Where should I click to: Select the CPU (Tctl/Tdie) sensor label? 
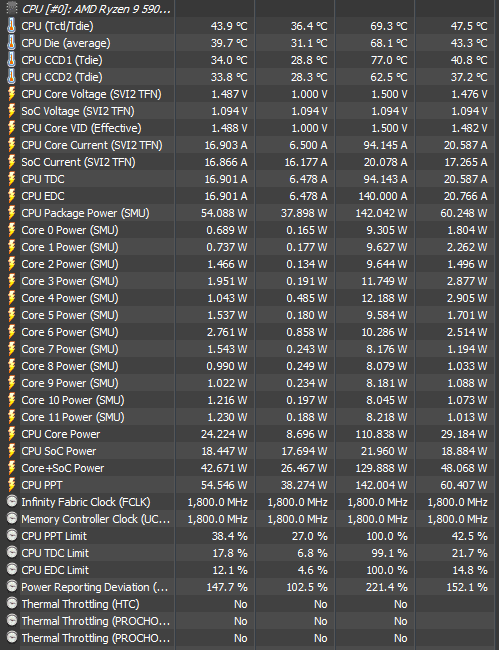(x=58, y=26)
